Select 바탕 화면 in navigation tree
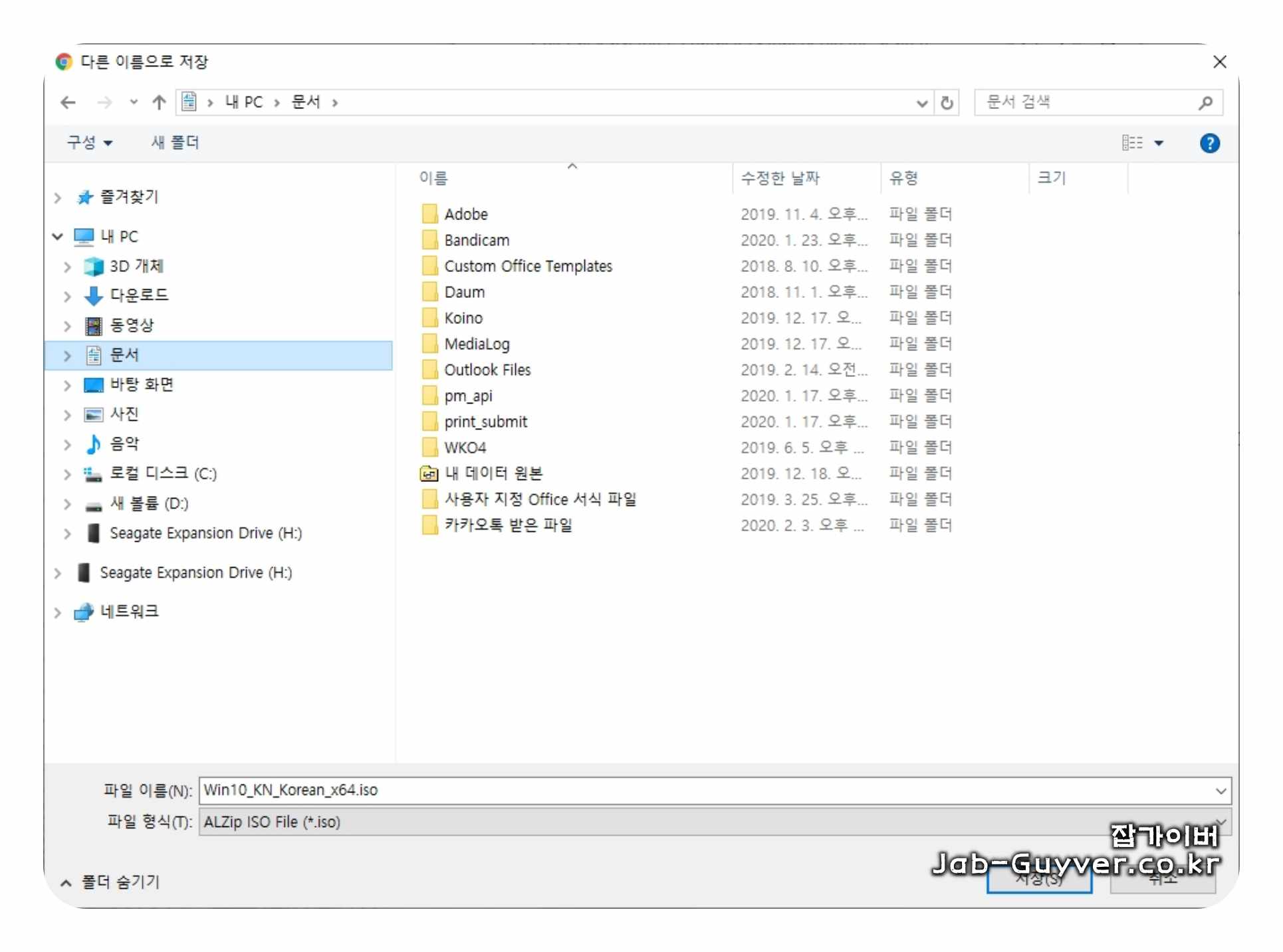This screenshot has width=1283, height=952. pyautogui.click(x=142, y=384)
